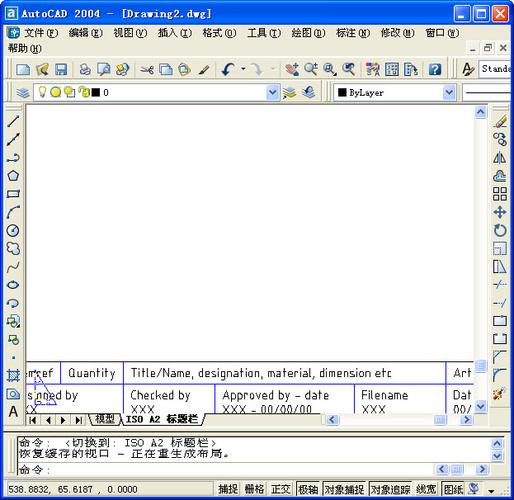Select the Revision Cloud tool
This screenshot has height=500, width=514.
click(13, 248)
